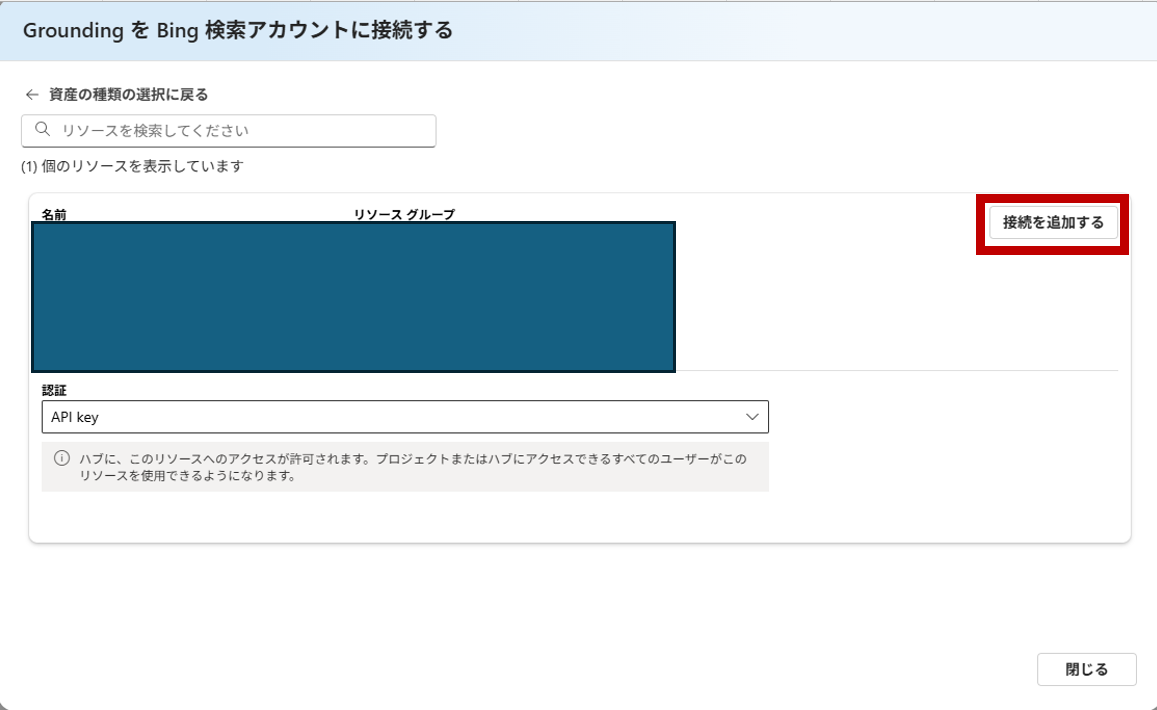Viewport: 1157px width, 710px height.
Task: Select the 名前 column header
Action: [x=54, y=214]
